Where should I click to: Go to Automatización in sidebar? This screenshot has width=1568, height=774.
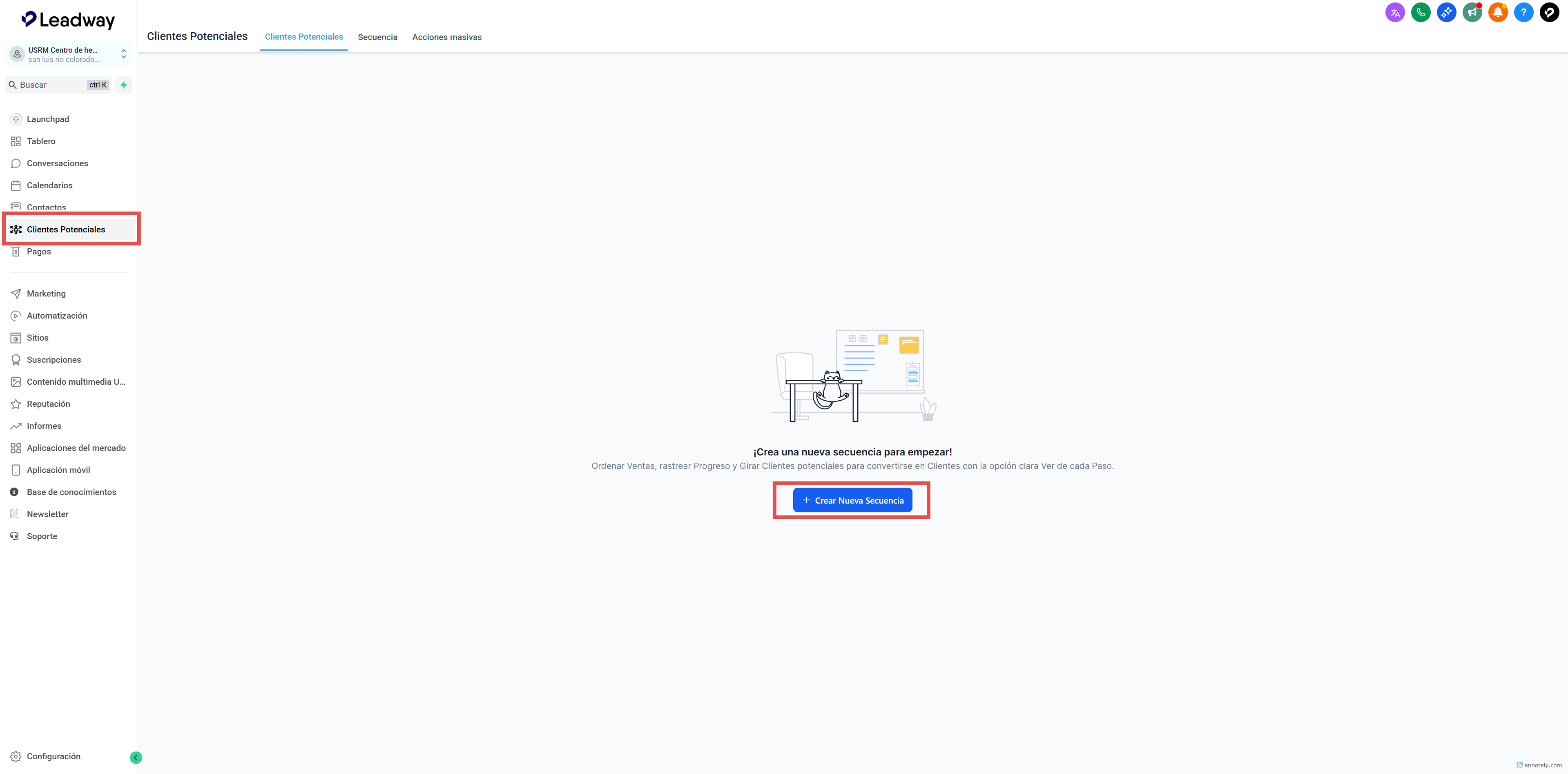click(57, 315)
